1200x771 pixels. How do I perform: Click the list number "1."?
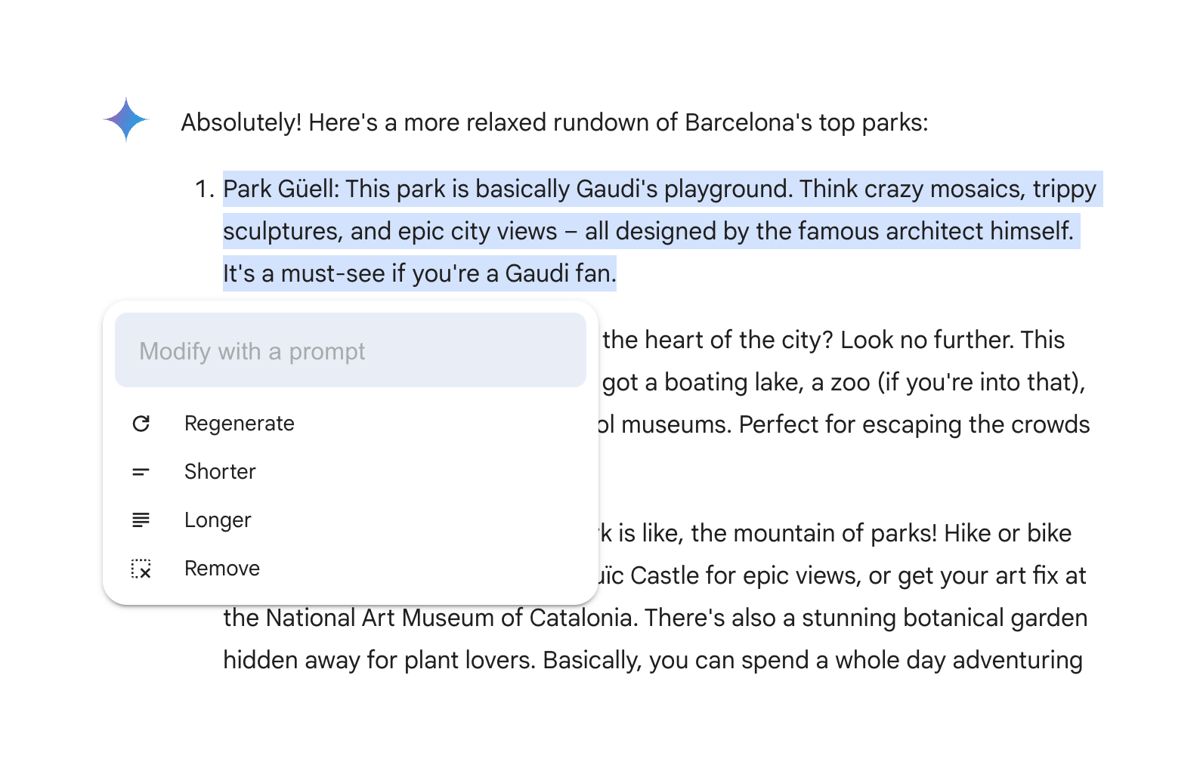coord(204,190)
